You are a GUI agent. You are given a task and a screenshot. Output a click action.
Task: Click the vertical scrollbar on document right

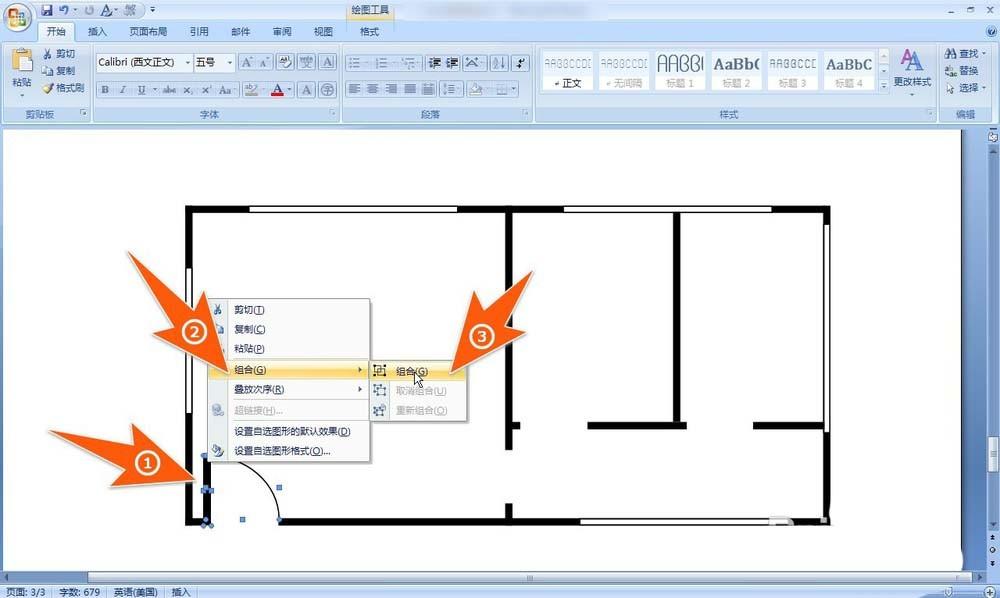point(993,300)
